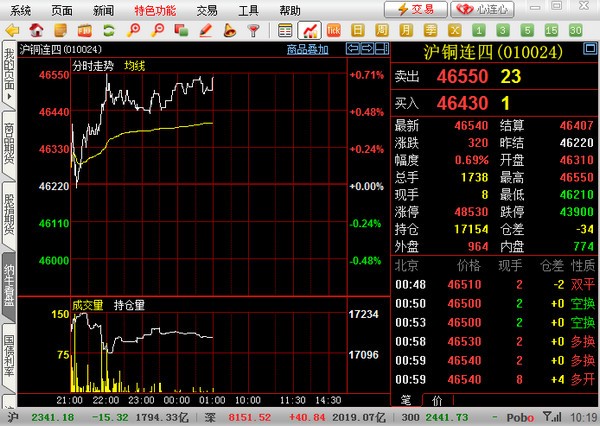Click the chart panel layout icon
Screen dimensions: 600x426
(382, 49)
